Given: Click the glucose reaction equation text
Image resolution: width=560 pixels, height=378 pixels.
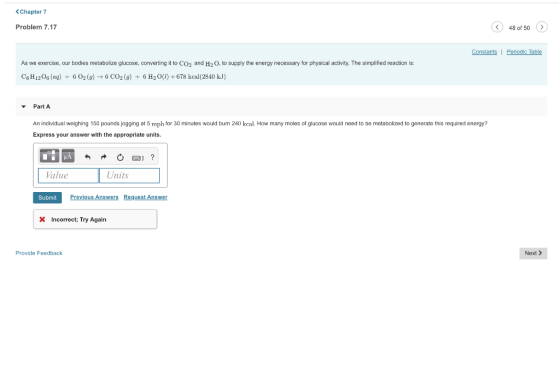Looking at the screenshot, I should tap(123, 77).
